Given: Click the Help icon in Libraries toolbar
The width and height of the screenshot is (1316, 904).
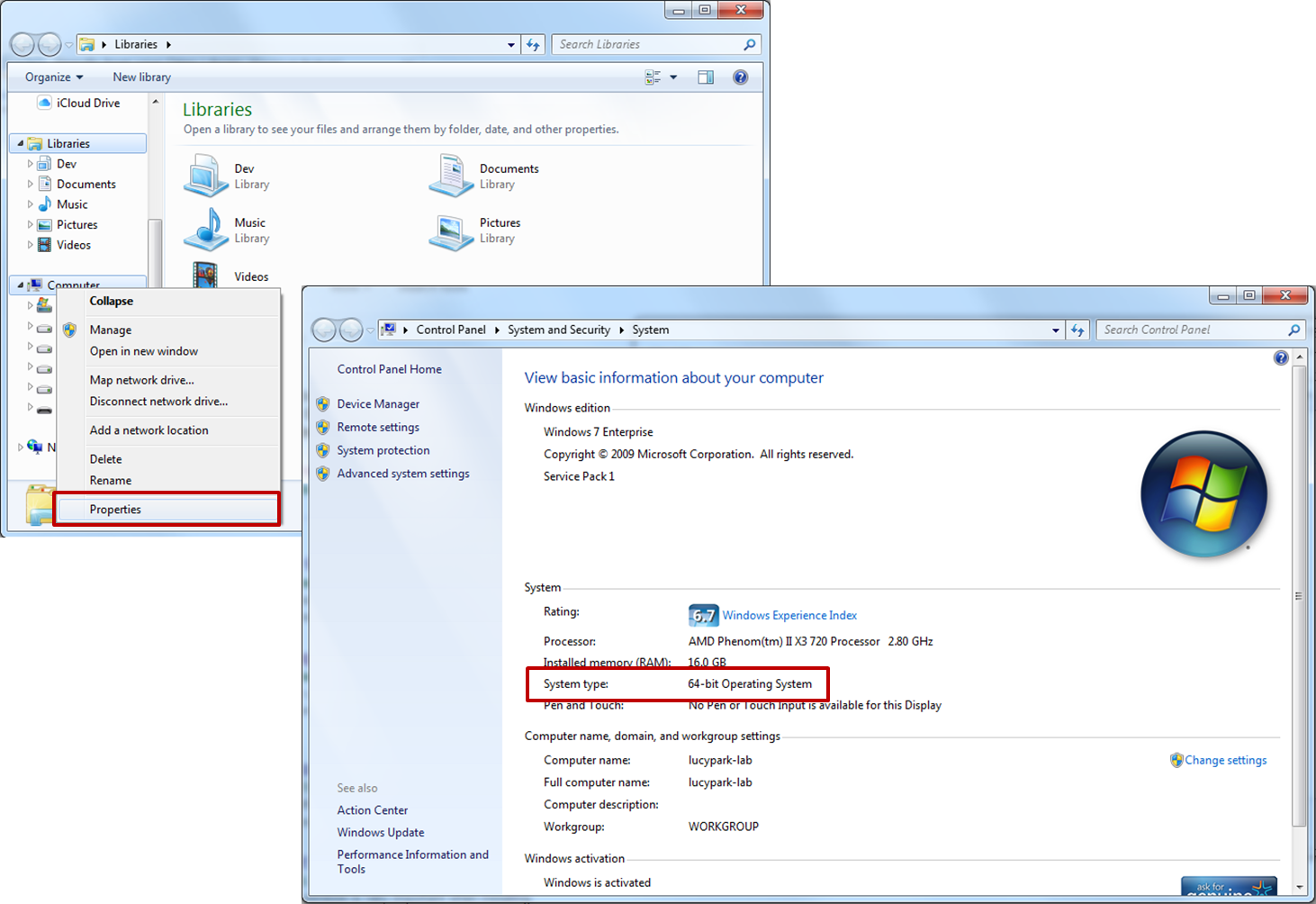Looking at the screenshot, I should point(740,77).
